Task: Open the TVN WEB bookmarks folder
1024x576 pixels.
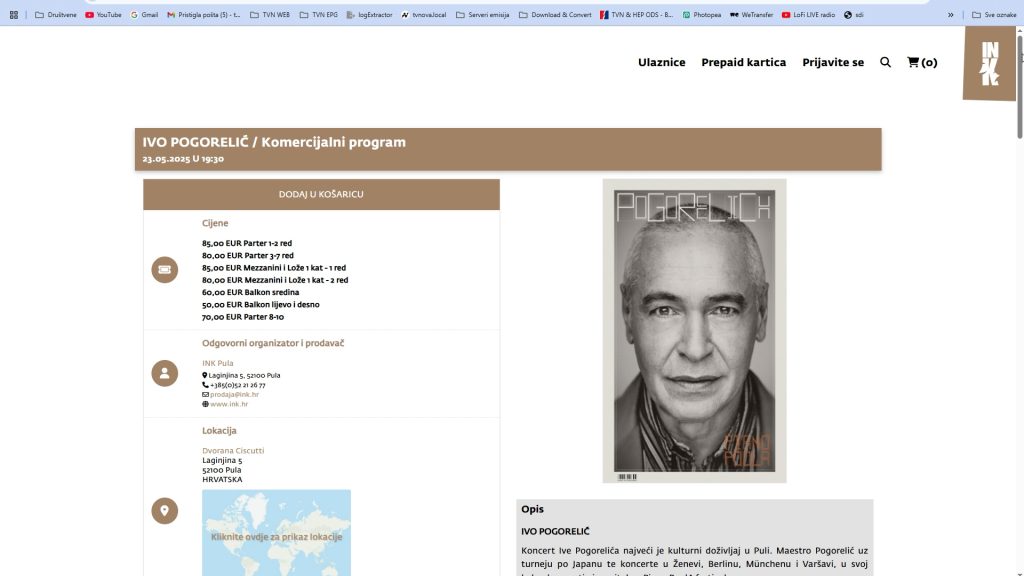Action: click(270, 14)
